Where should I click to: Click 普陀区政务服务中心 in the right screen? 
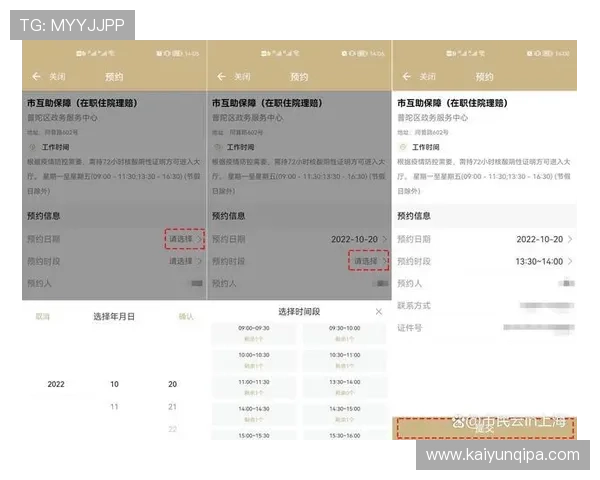coord(432,118)
